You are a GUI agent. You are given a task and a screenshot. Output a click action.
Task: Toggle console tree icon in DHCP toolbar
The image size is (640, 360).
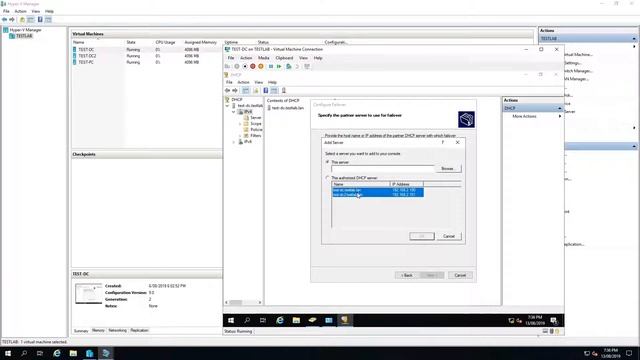(246, 90)
